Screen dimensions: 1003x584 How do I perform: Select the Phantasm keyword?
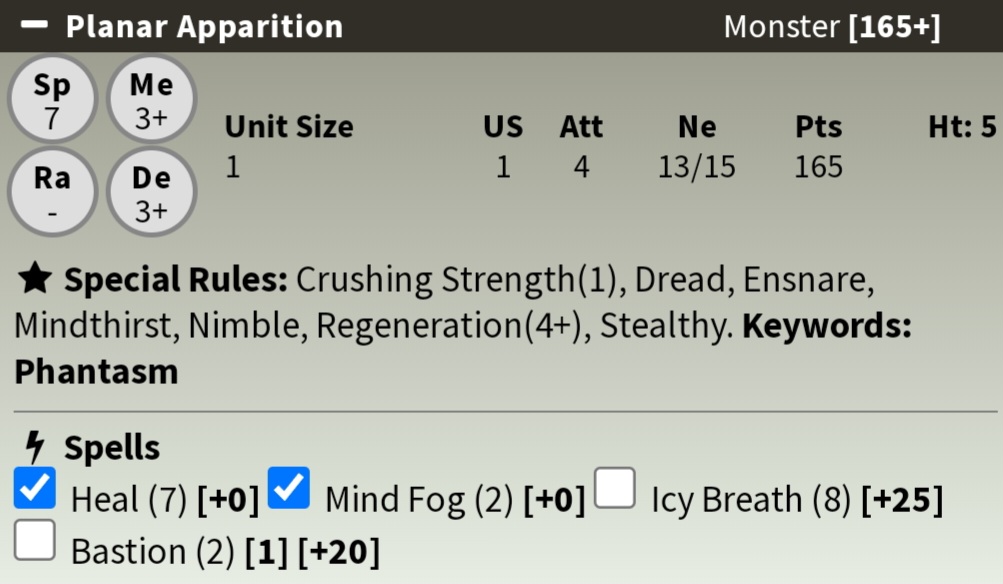click(x=96, y=372)
